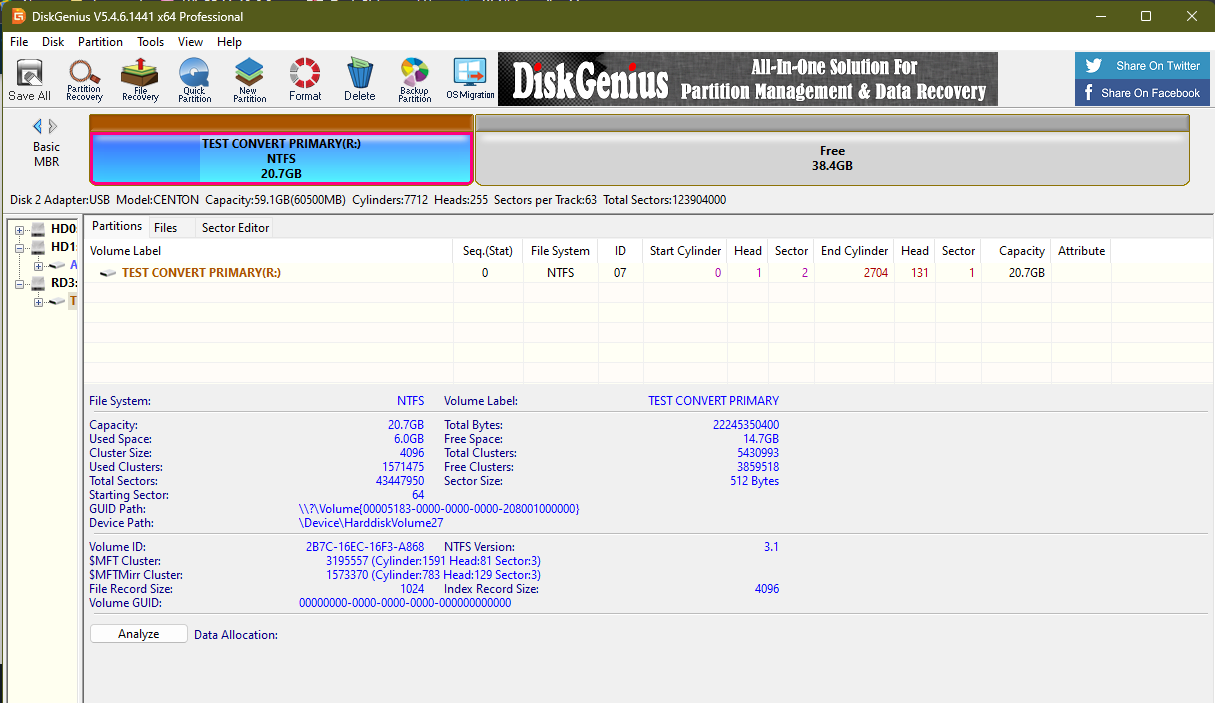Click the ID column header
1215x703 pixels.
click(620, 251)
